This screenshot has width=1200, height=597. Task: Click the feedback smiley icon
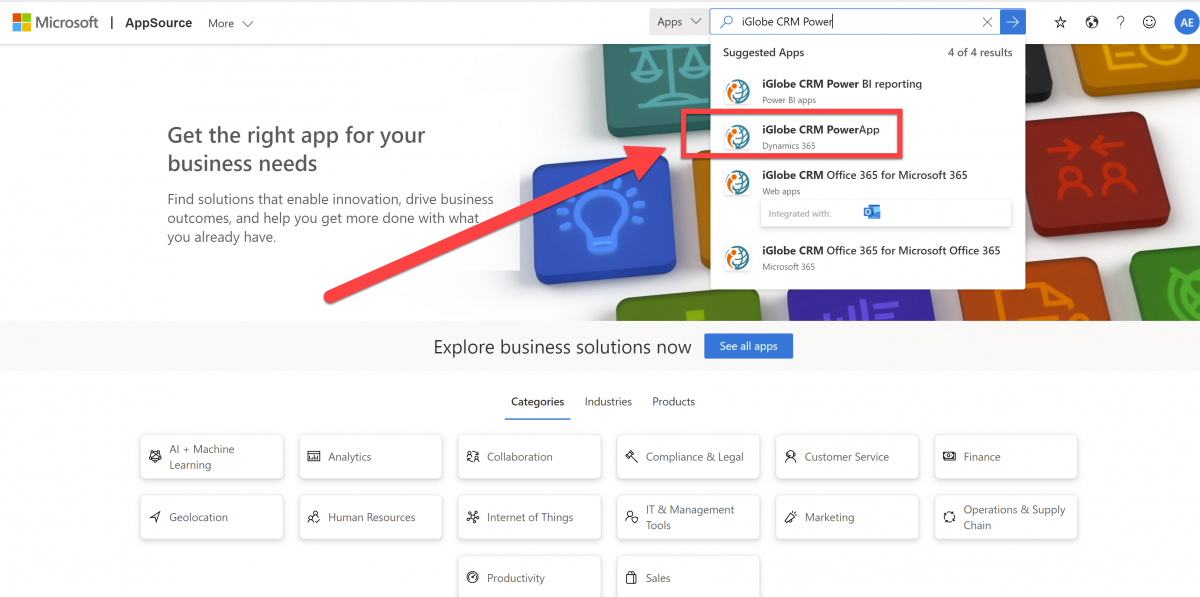point(1150,22)
